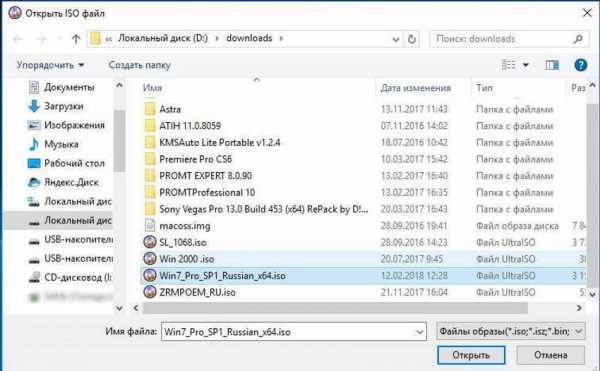Click the Win7_Pro_SP1_Russian_x64.iso file icon
Screen dimensions: 600x371
(x=150, y=275)
